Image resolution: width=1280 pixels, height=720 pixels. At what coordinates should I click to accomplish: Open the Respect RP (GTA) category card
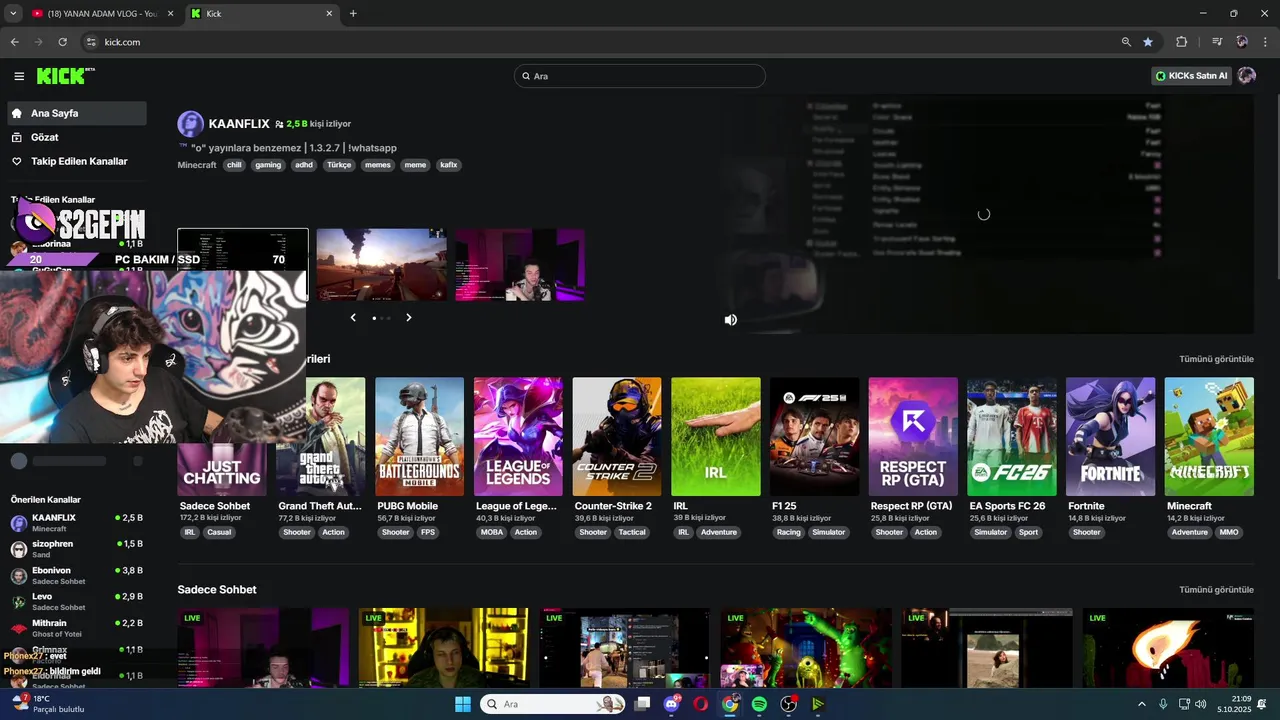coord(913,436)
